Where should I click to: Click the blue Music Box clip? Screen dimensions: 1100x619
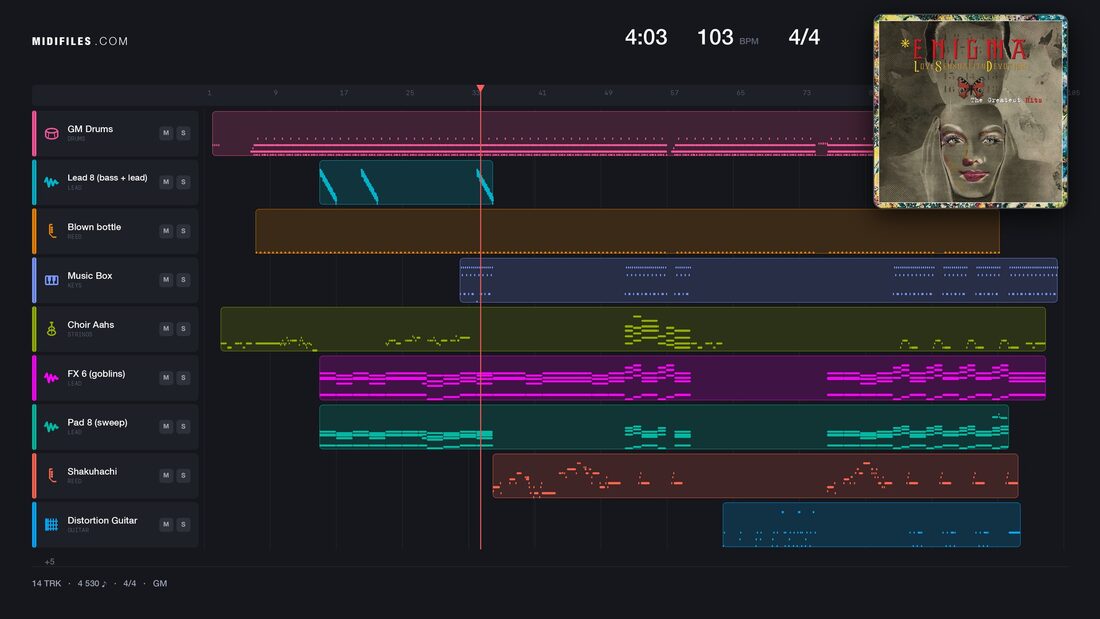click(x=758, y=280)
